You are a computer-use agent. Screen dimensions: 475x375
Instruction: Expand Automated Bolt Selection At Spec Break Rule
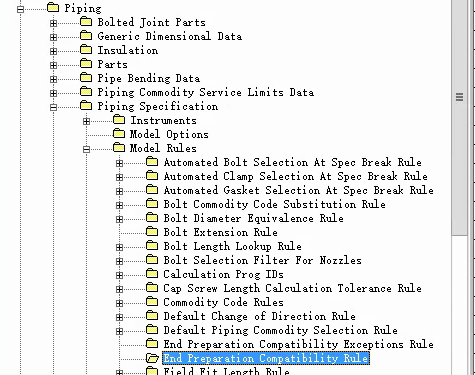[119, 163]
